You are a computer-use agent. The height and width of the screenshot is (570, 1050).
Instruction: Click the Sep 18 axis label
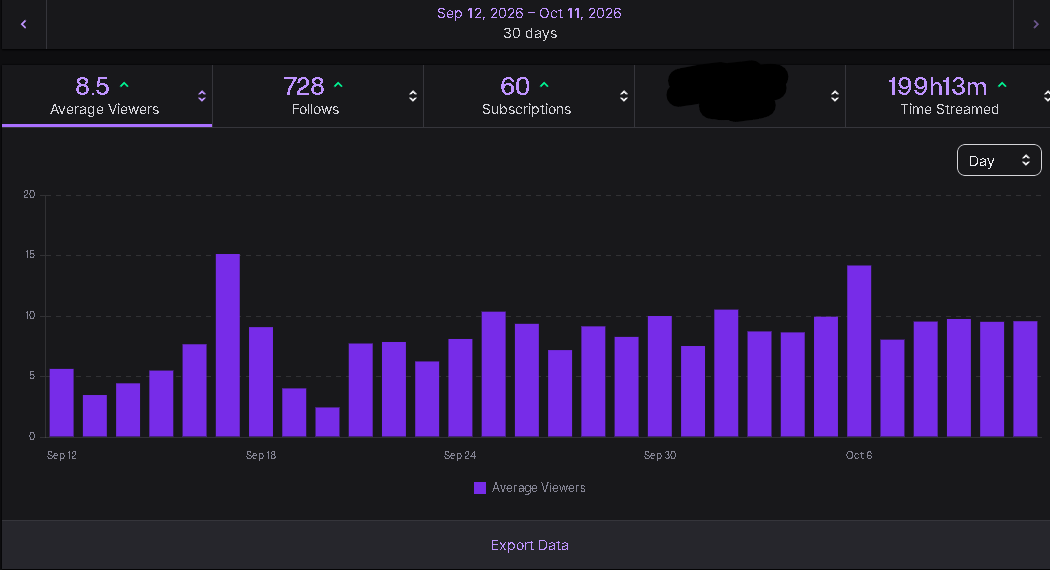click(260, 455)
